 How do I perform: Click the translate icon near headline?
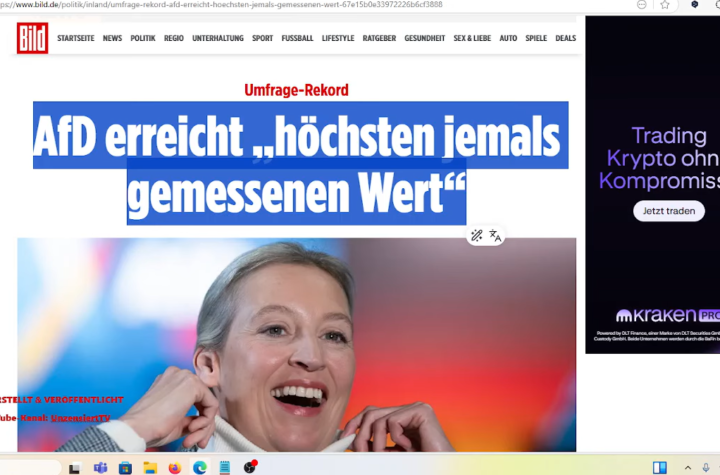pyautogui.click(x=495, y=236)
